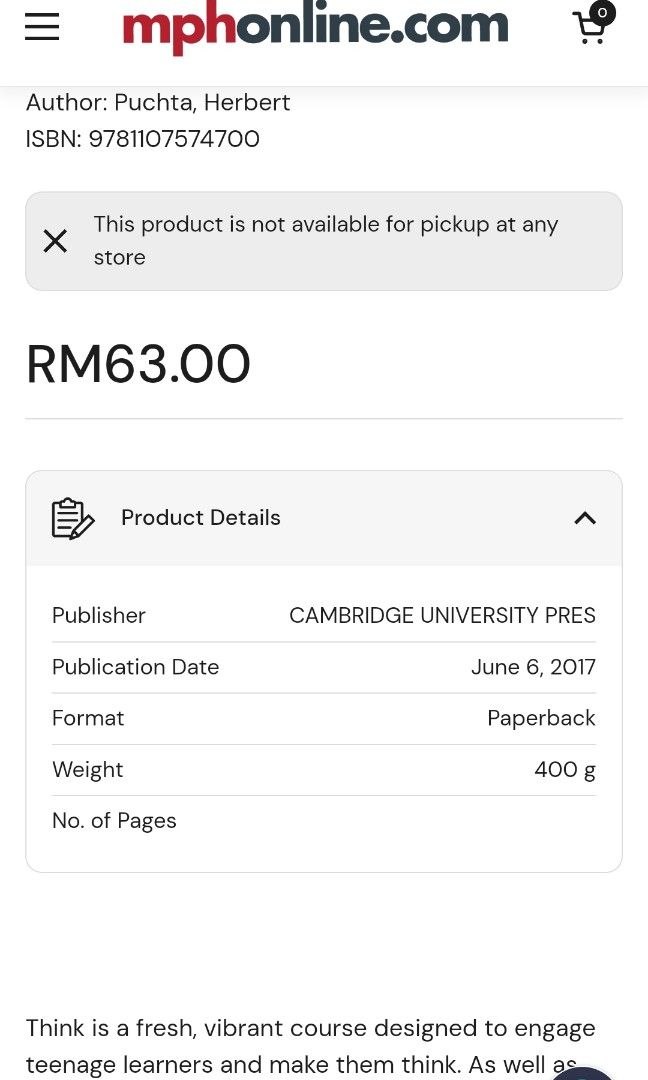Click the No. of Pages row
This screenshot has width=648, height=1080.
[x=324, y=820]
